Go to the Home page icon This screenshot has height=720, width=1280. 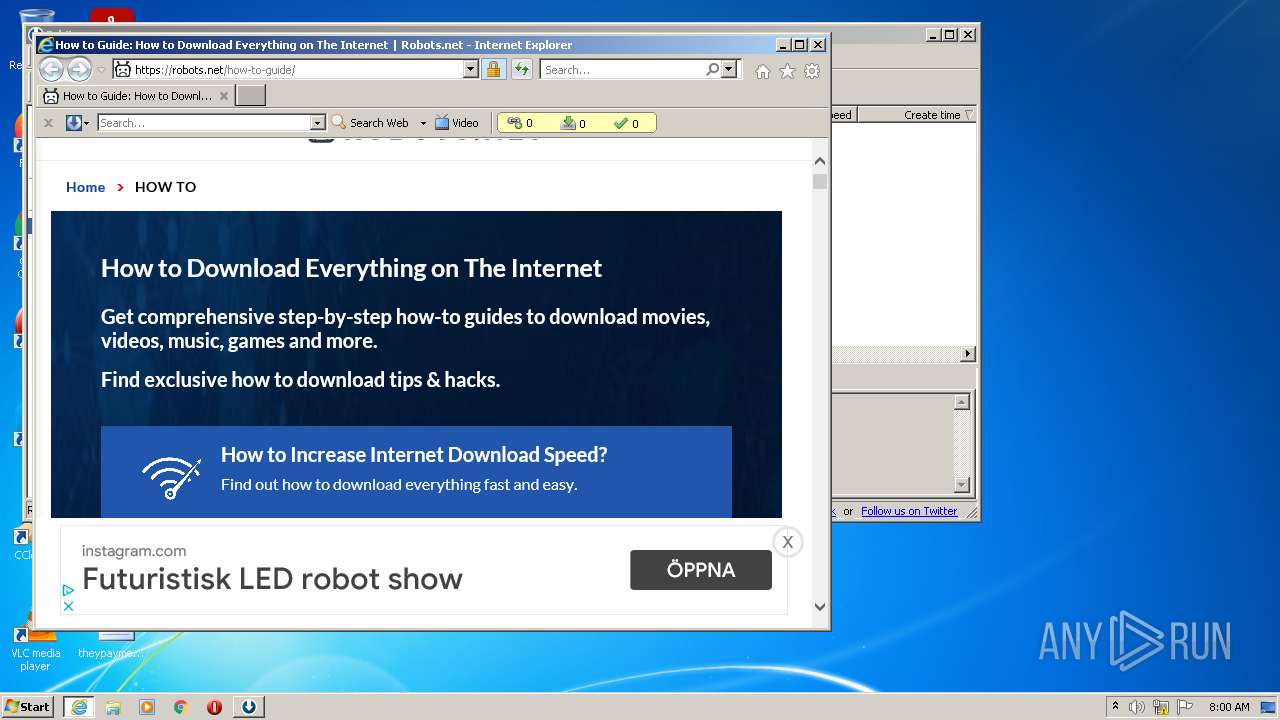pyautogui.click(x=763, y=71)
